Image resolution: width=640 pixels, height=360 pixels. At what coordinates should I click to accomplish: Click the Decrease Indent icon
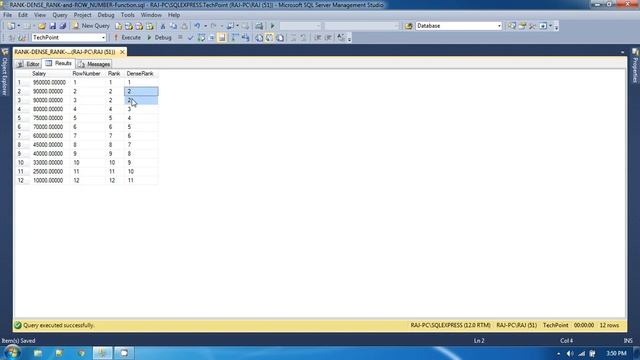coord(318,38)
